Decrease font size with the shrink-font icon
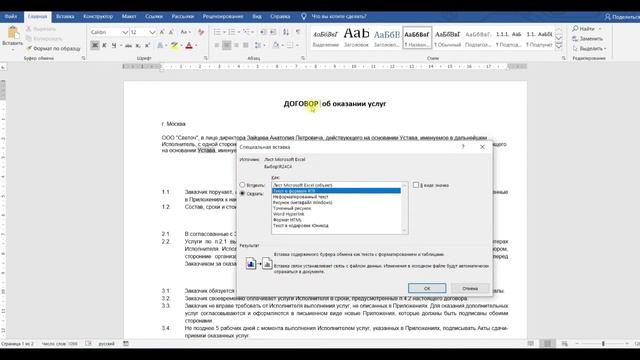The image size is (640, 360). coord(171,32)
